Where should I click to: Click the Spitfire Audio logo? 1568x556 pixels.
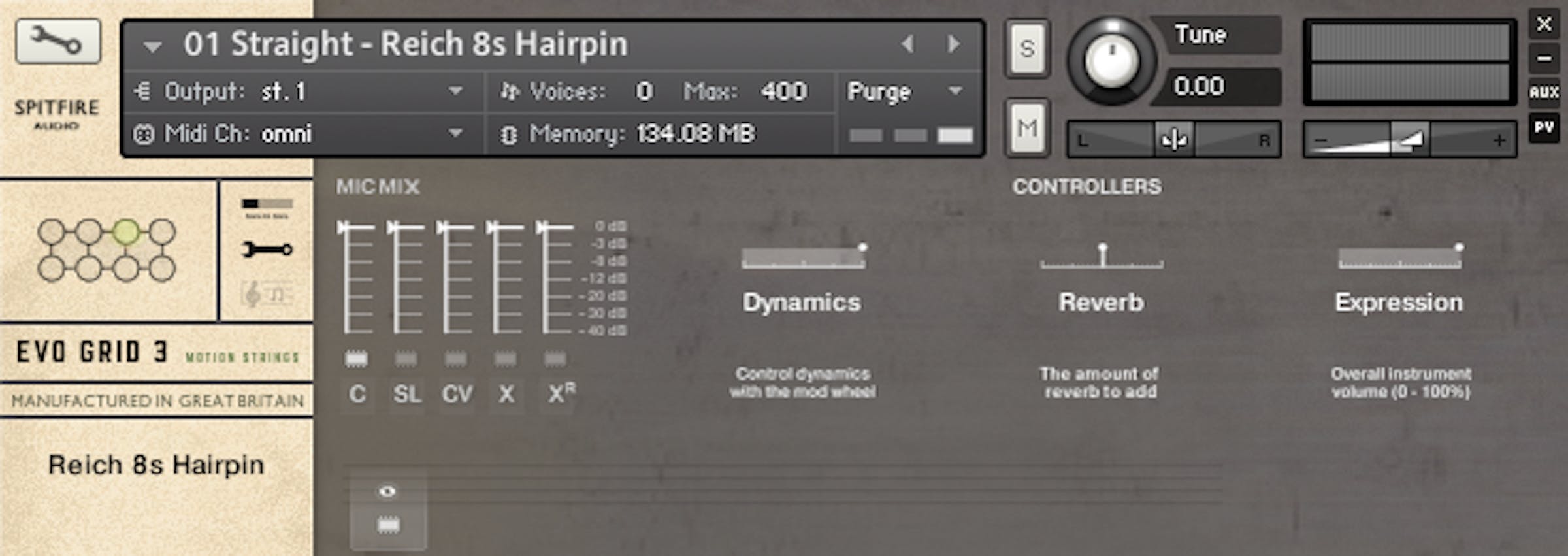[57, 114]
